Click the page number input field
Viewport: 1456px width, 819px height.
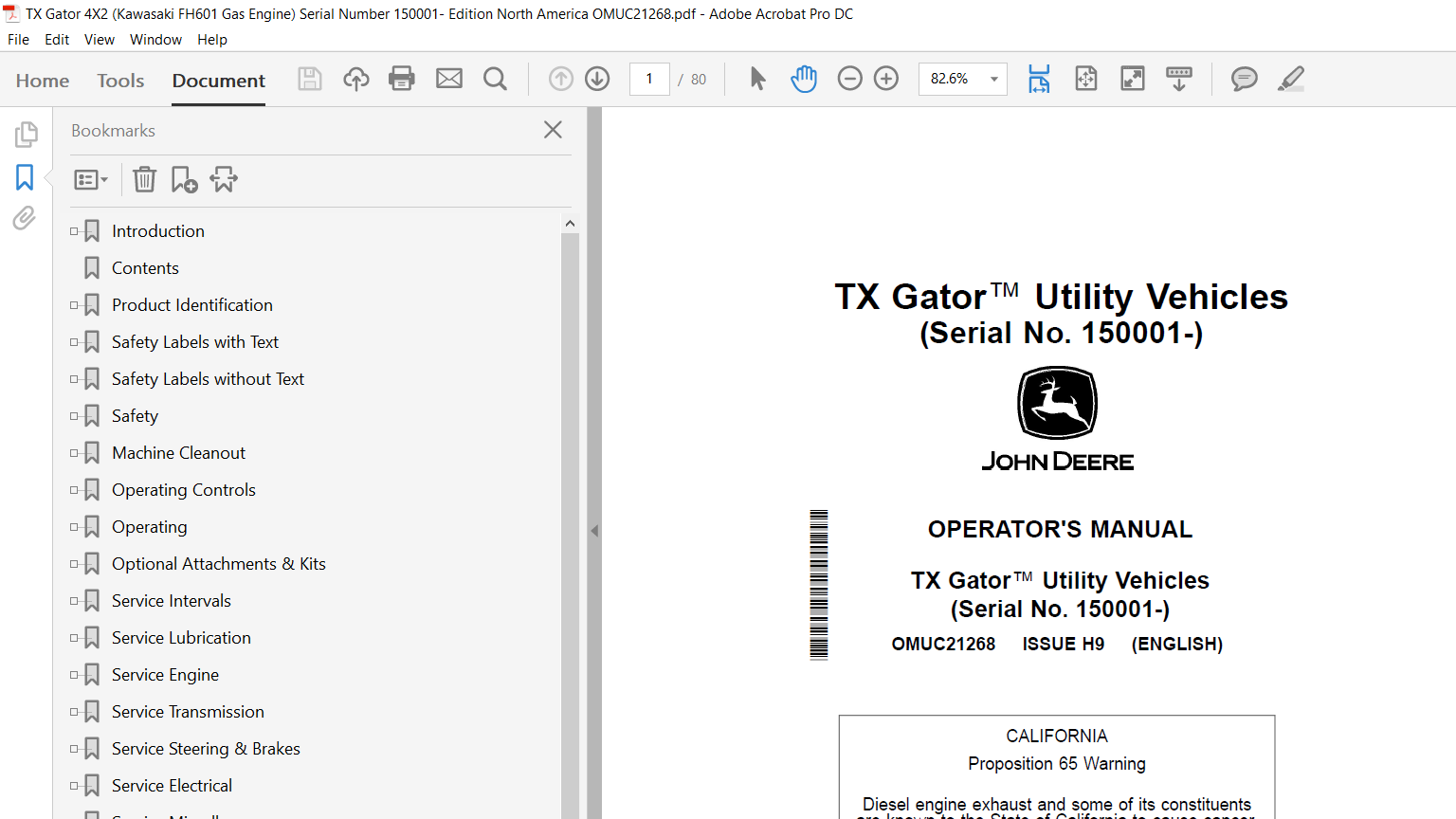click(x=649, y=79)
